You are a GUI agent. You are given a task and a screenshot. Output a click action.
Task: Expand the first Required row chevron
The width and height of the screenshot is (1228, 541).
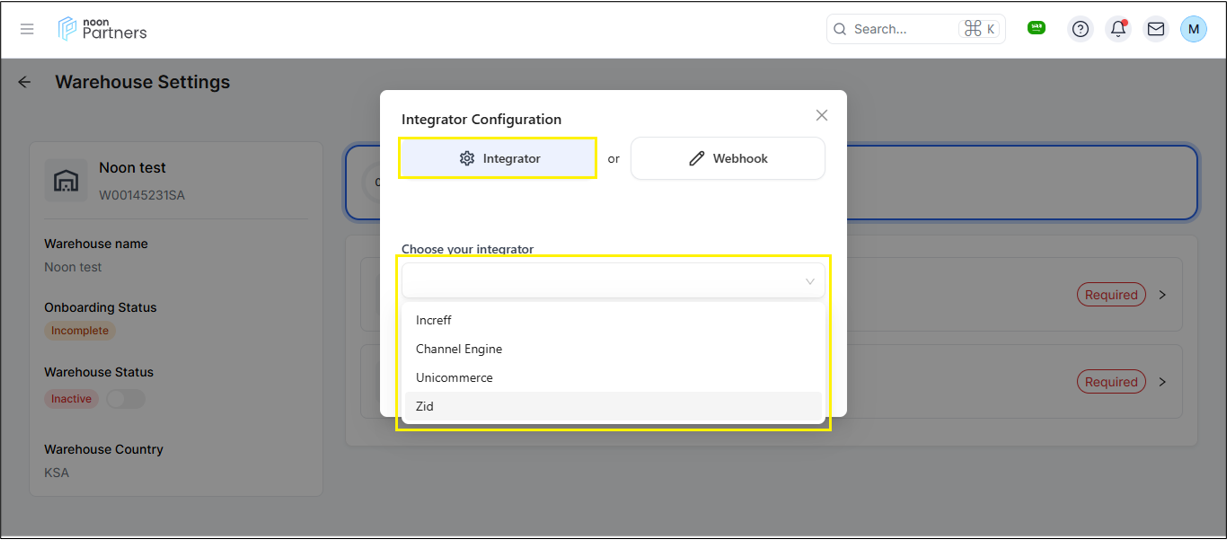tap(1162, 295)
